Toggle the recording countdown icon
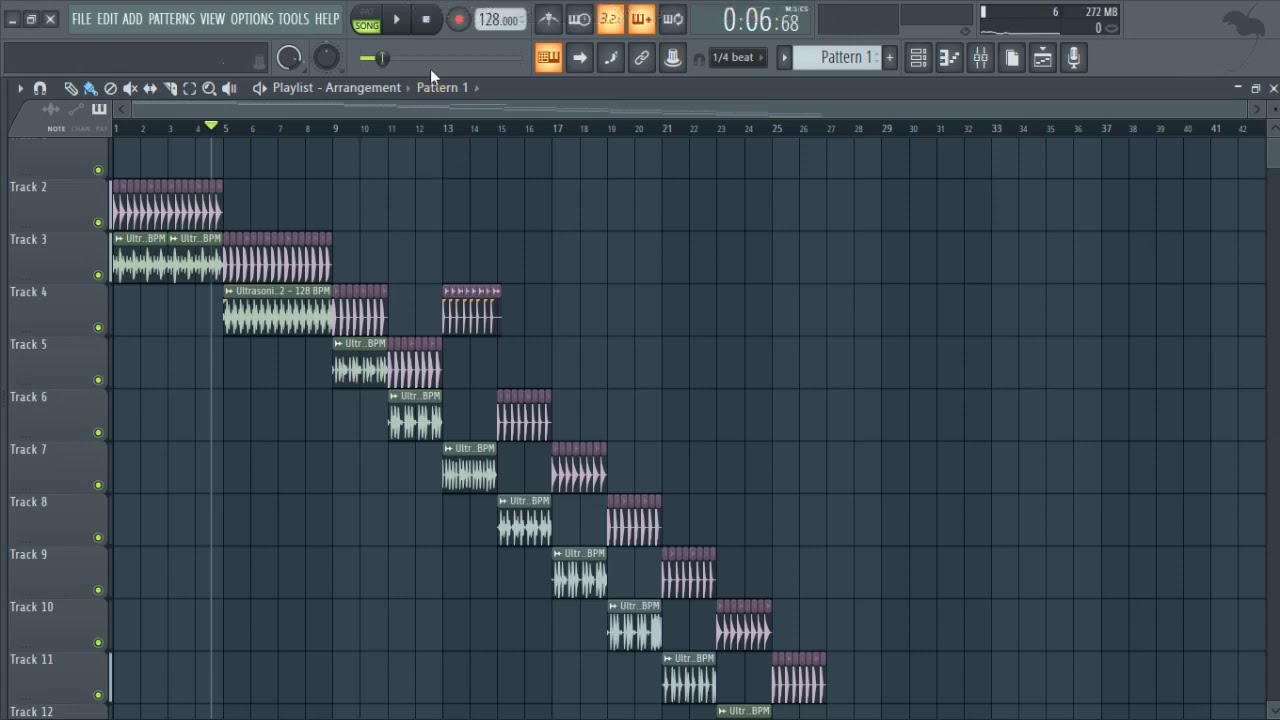The image size is (1280, 720). click(x=610, y=19)
